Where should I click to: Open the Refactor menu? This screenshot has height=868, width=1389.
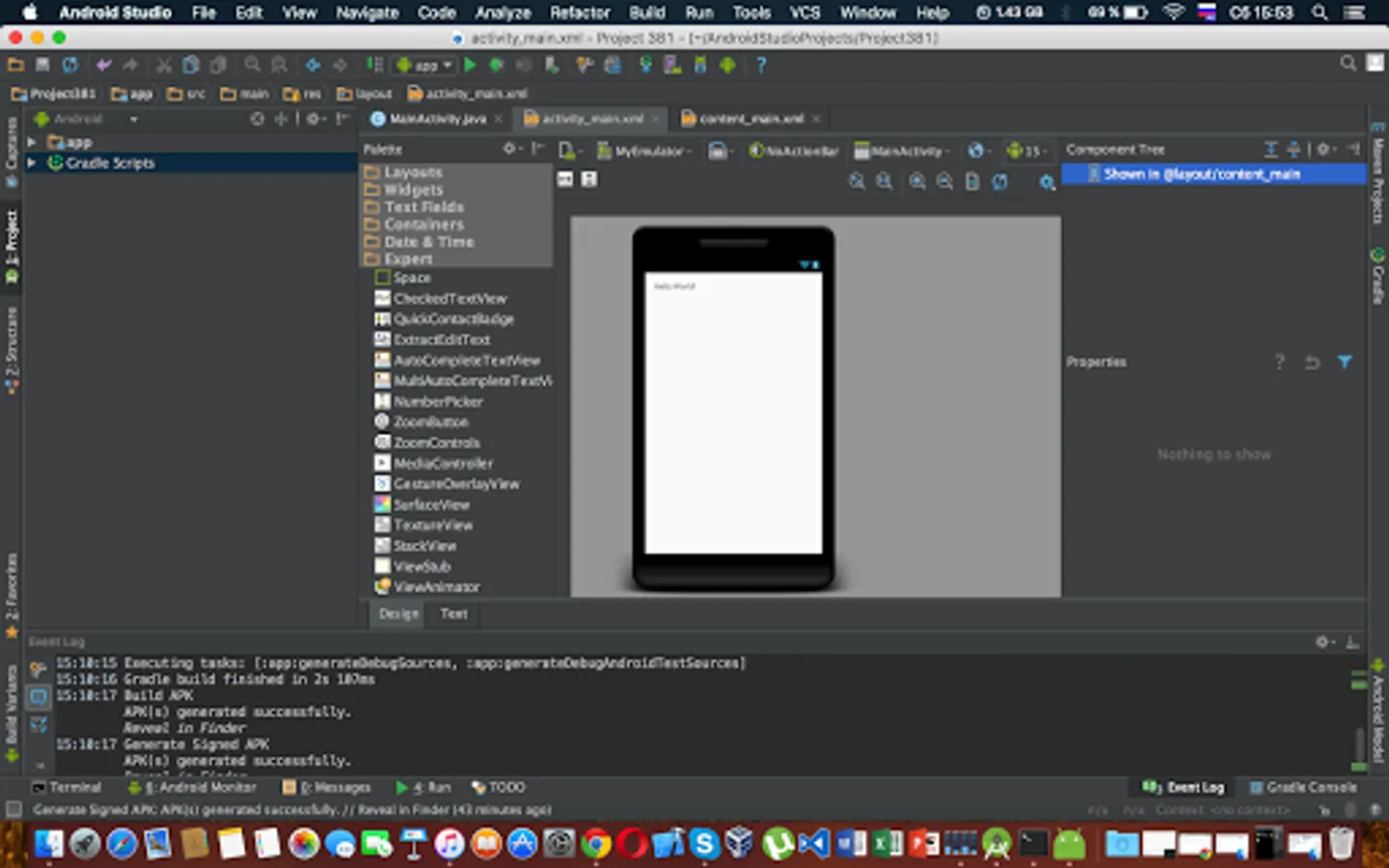(579, 13)
